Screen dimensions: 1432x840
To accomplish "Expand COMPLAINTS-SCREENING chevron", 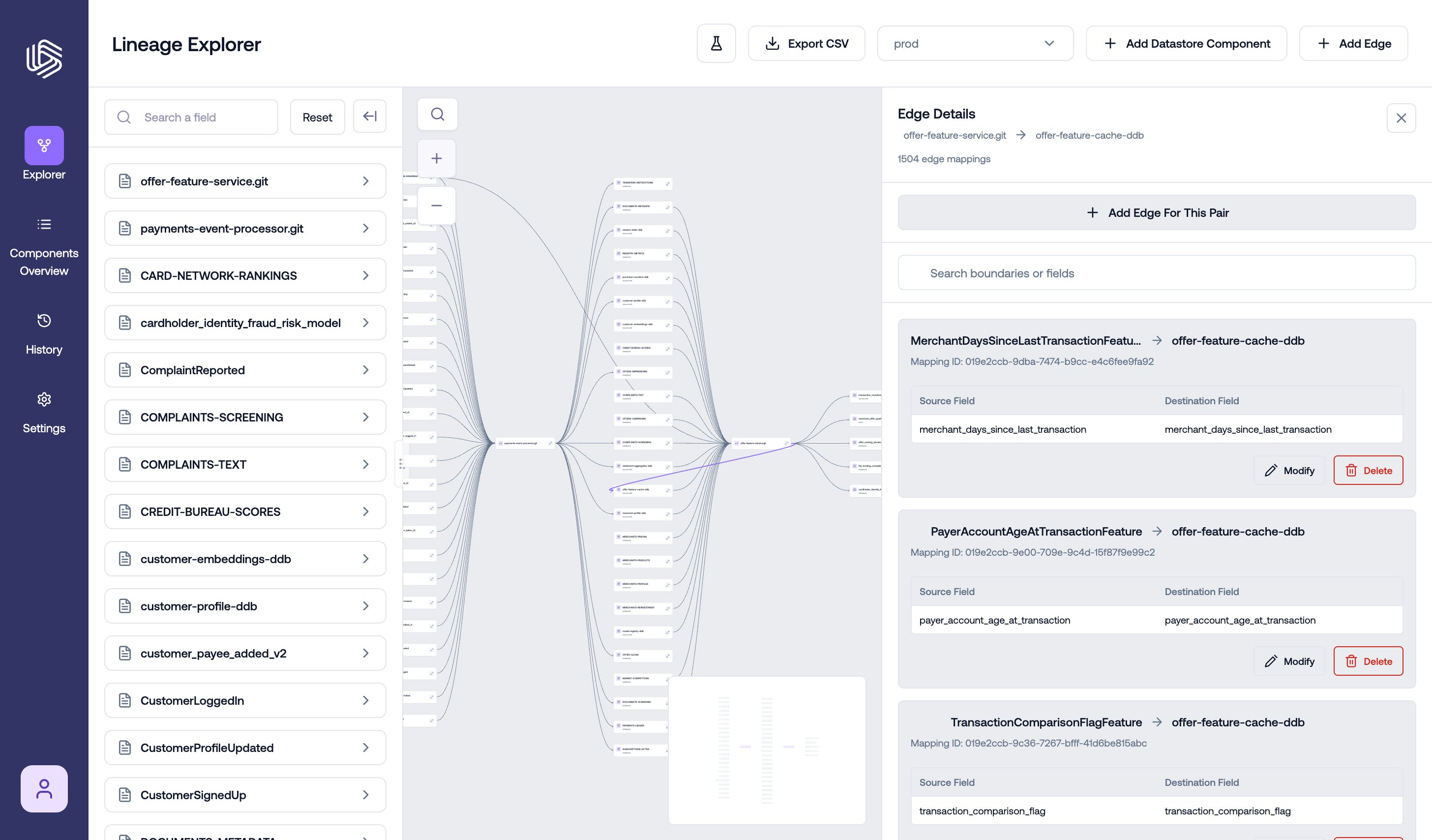I will point(365,417).
